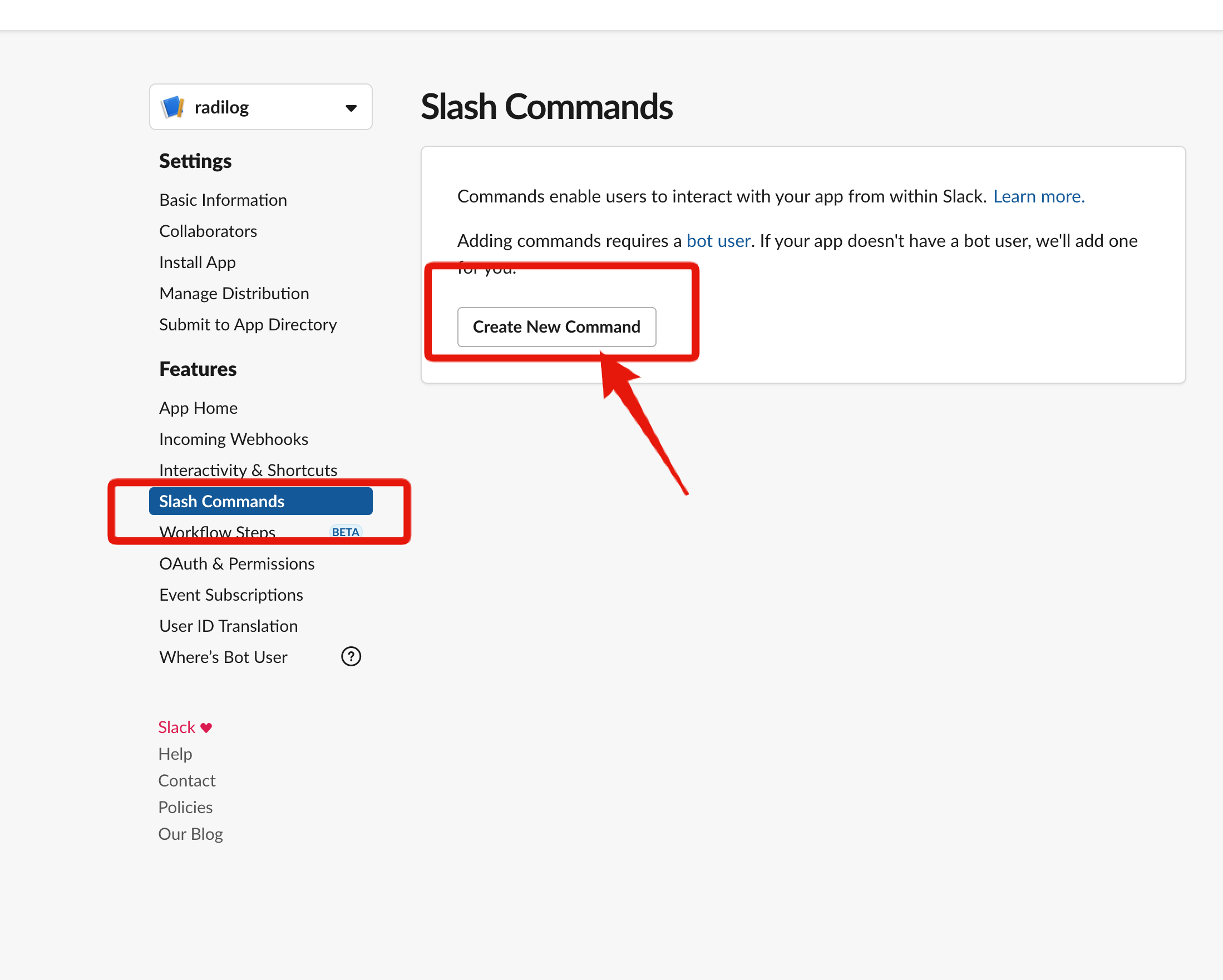Click the radilog app icon
This screenshot has height=980, width=1223.
[x=172, y=107]
